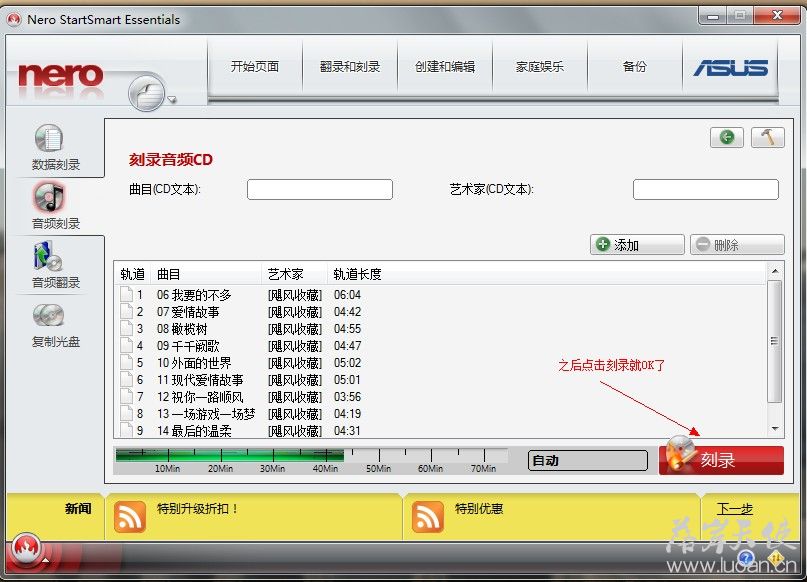Switch to the 备份 tab
Viewport: 807px width, 582px height.
635,67
